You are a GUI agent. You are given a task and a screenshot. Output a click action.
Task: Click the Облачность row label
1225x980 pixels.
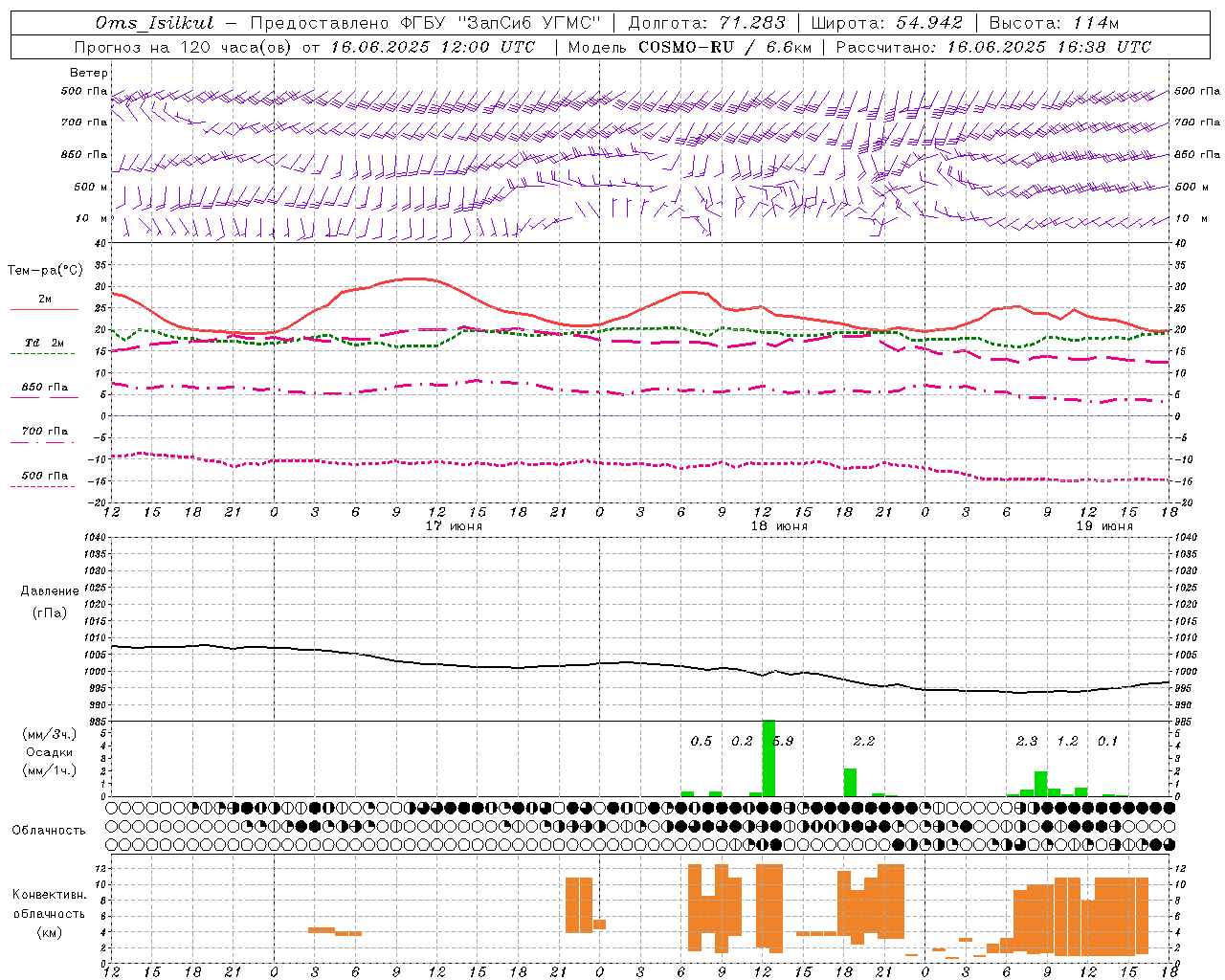pos(49,831)
